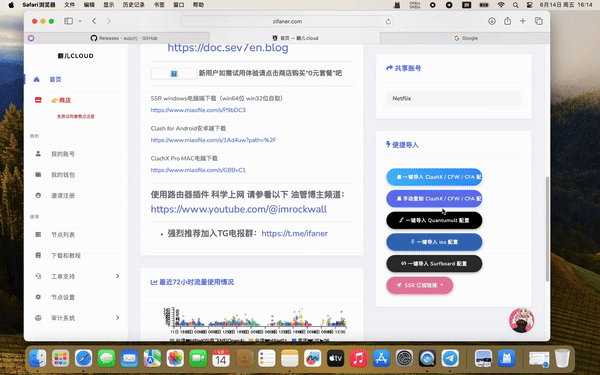600x375 pixels.
Task: Switch to the Releases GitHub tab
Action: click(x=124, y=38)
